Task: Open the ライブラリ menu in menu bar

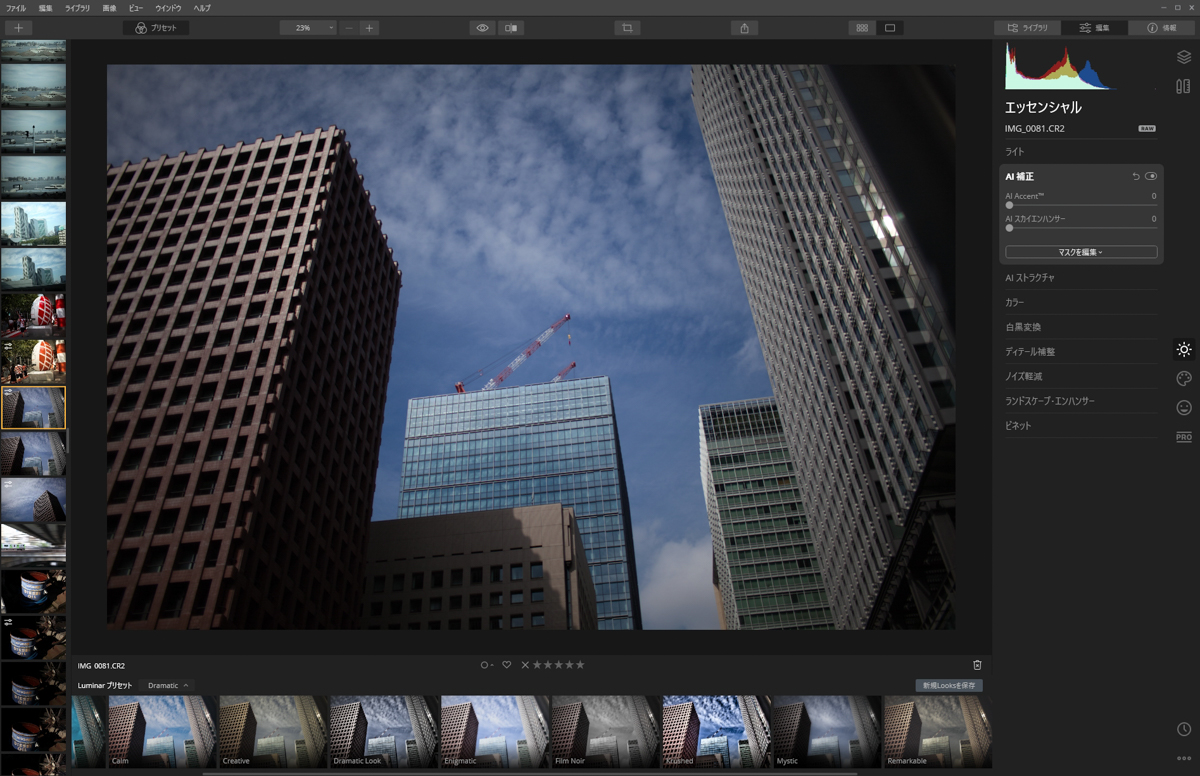Action: pos(77,8)
